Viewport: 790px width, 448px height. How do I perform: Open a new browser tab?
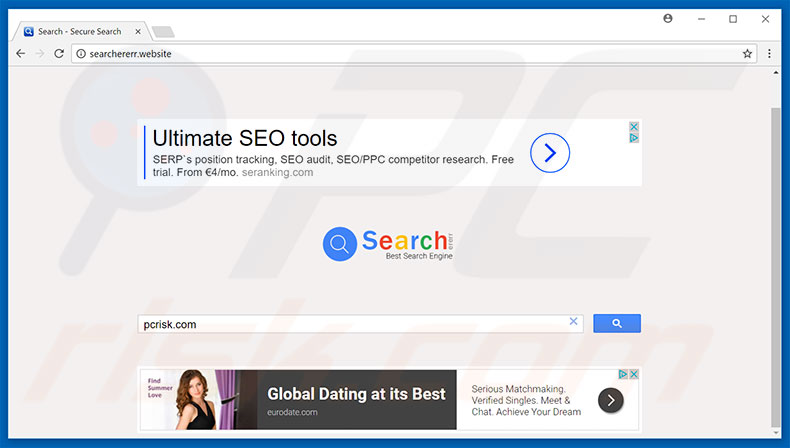[163, 32]
